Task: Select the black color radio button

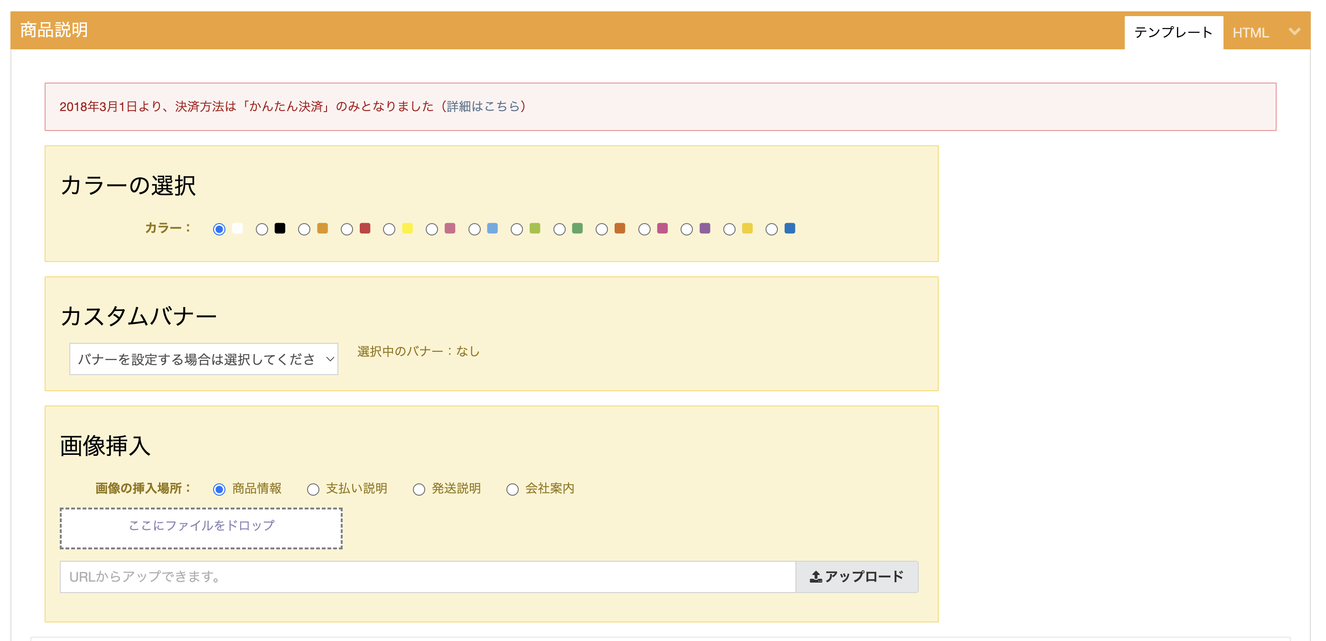Action: point(262,229)
